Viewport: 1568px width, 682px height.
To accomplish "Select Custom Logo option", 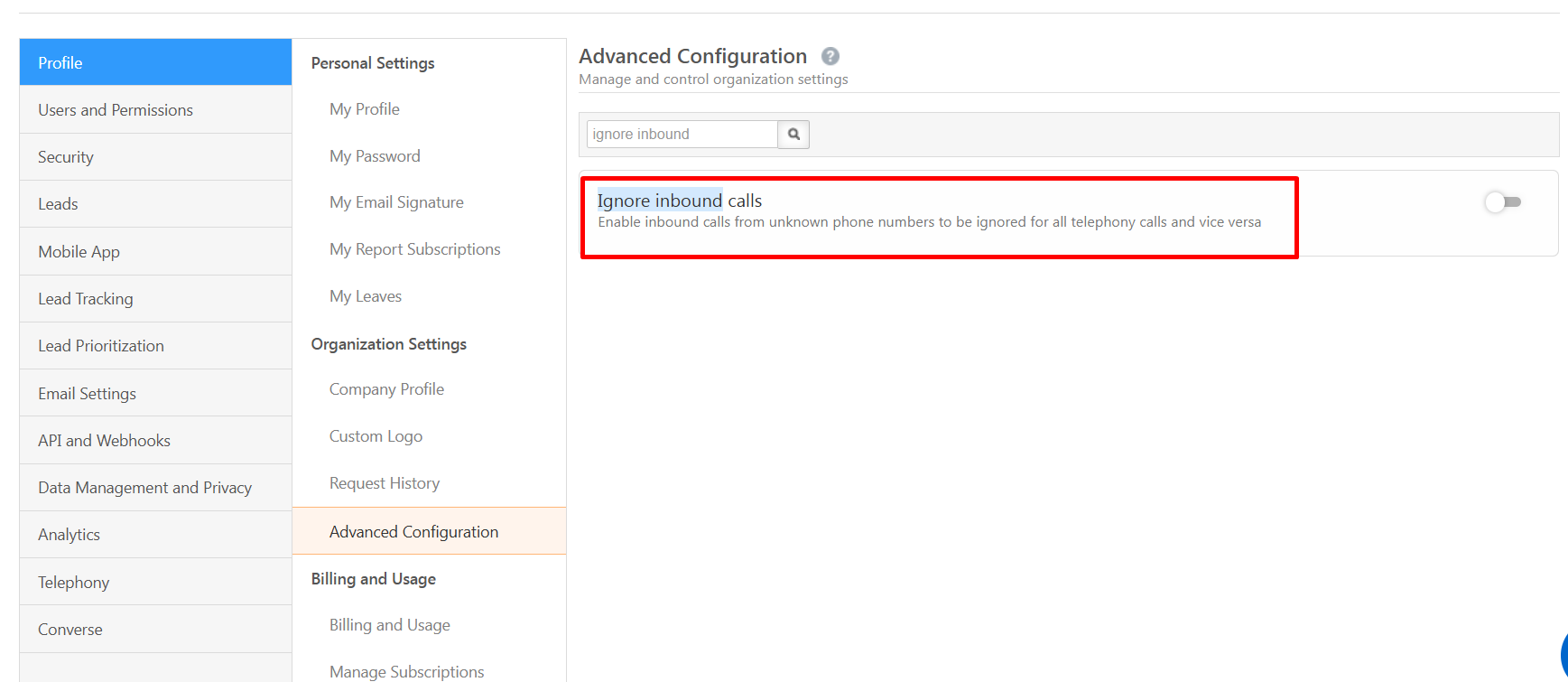I will click(376, 436).
